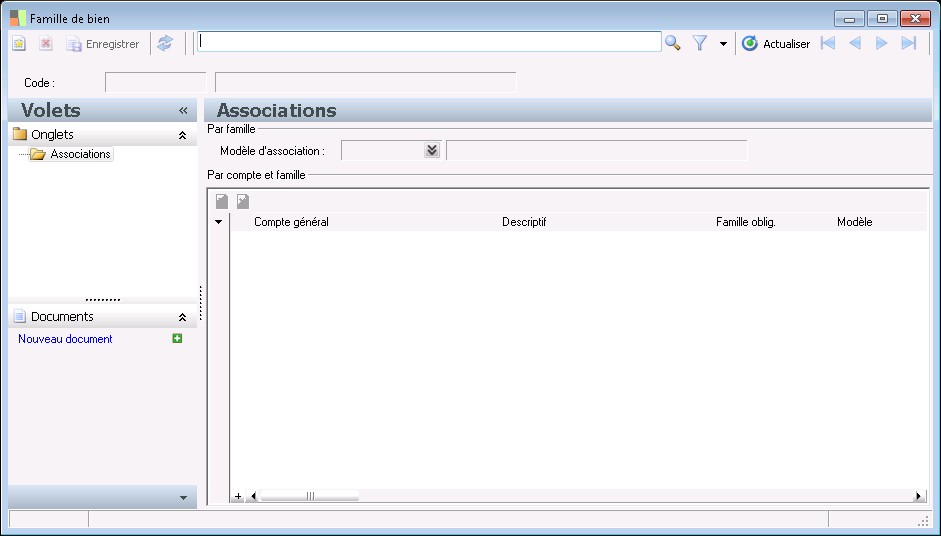The height and width of the screenshot is (536, 941).
Task: Click the Onglets folder icon
Action: tap(20, 134)
